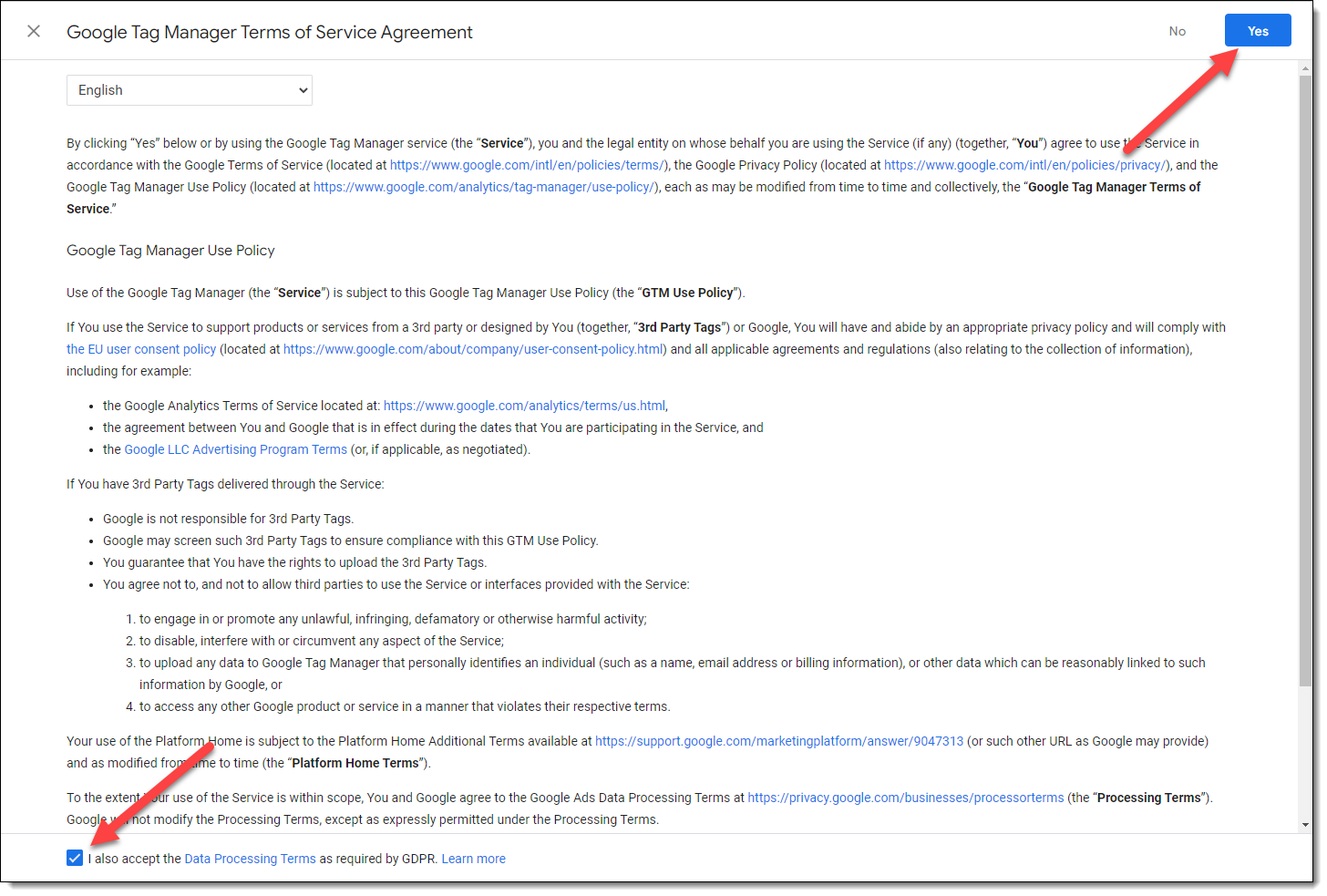This screenshot has width=1327, height=896.
Task: Open the user-consent-policy.html URL
Action: [473, 349]
